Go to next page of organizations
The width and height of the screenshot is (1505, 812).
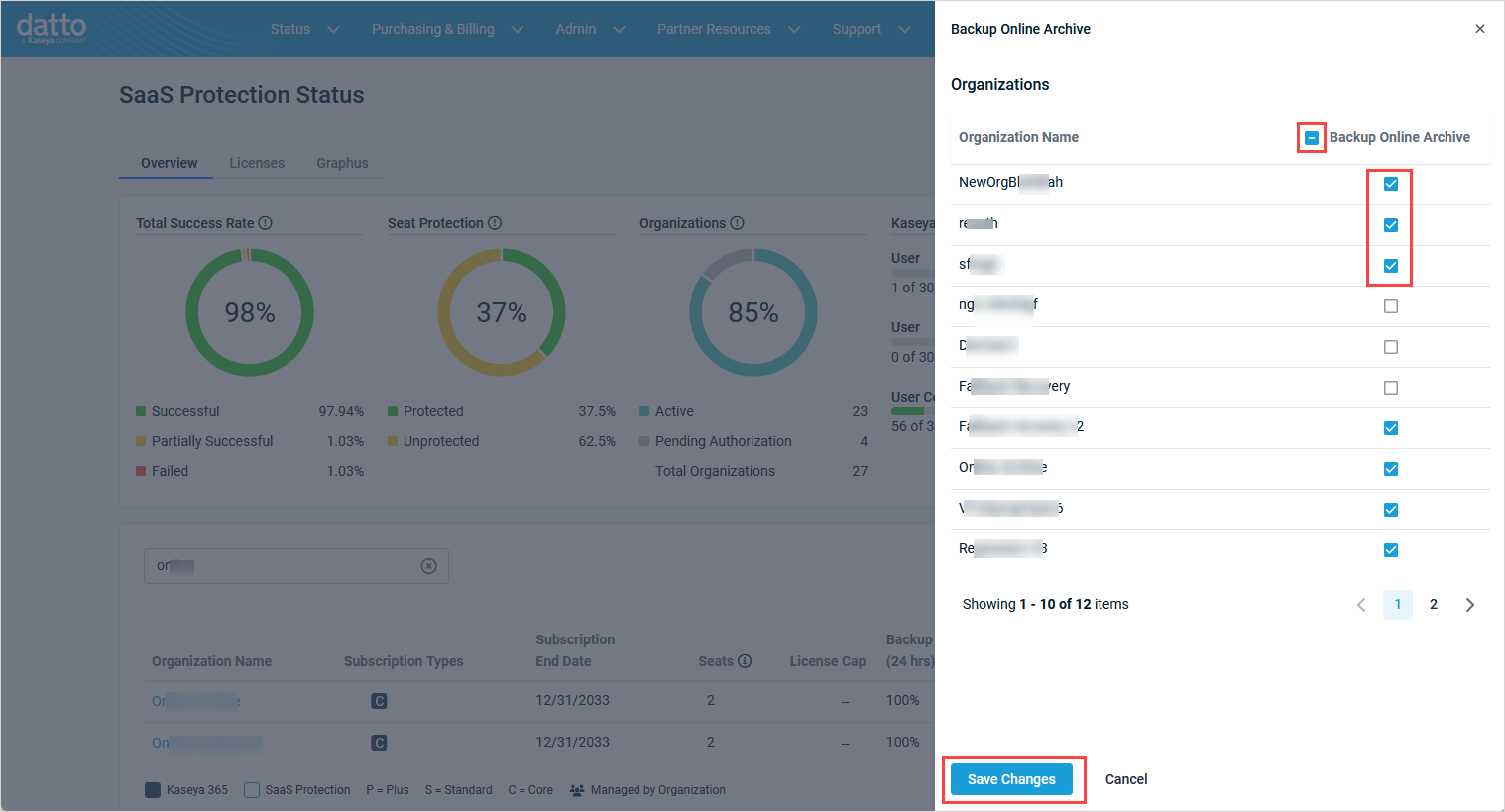[x=1469, y=605]
